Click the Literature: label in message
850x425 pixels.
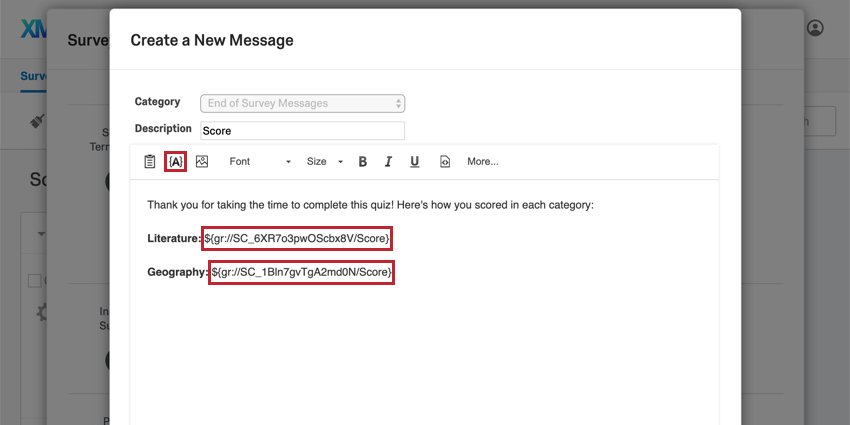click(174, 239)
